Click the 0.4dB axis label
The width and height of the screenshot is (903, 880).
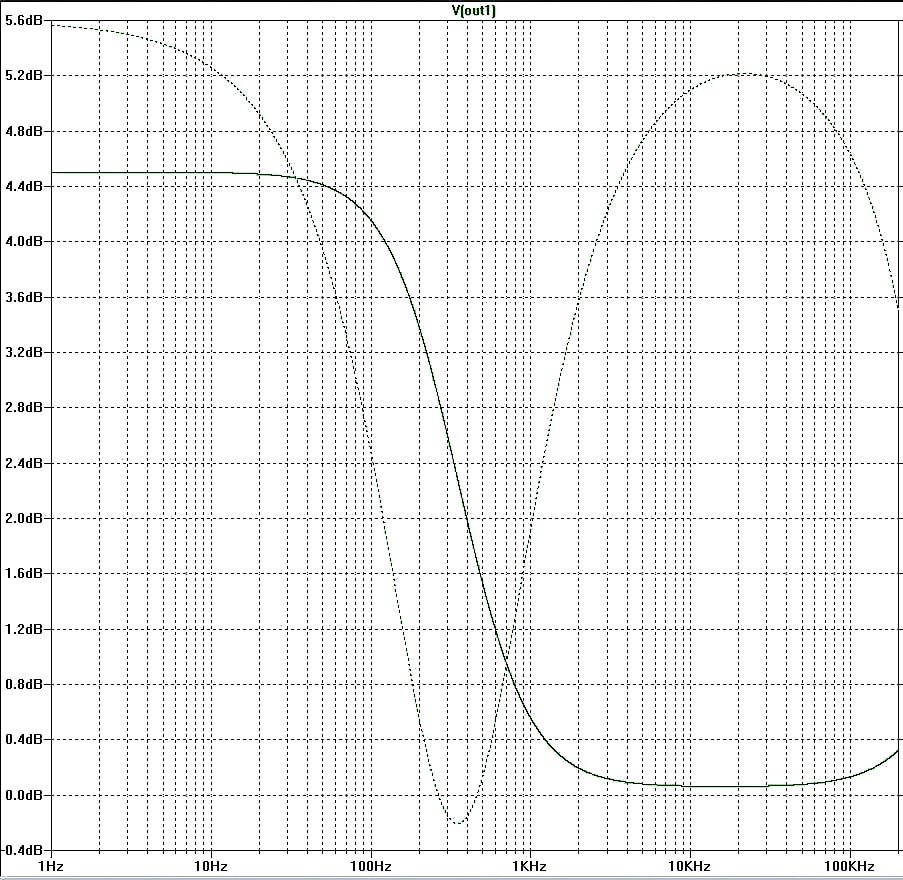point(24,739)
